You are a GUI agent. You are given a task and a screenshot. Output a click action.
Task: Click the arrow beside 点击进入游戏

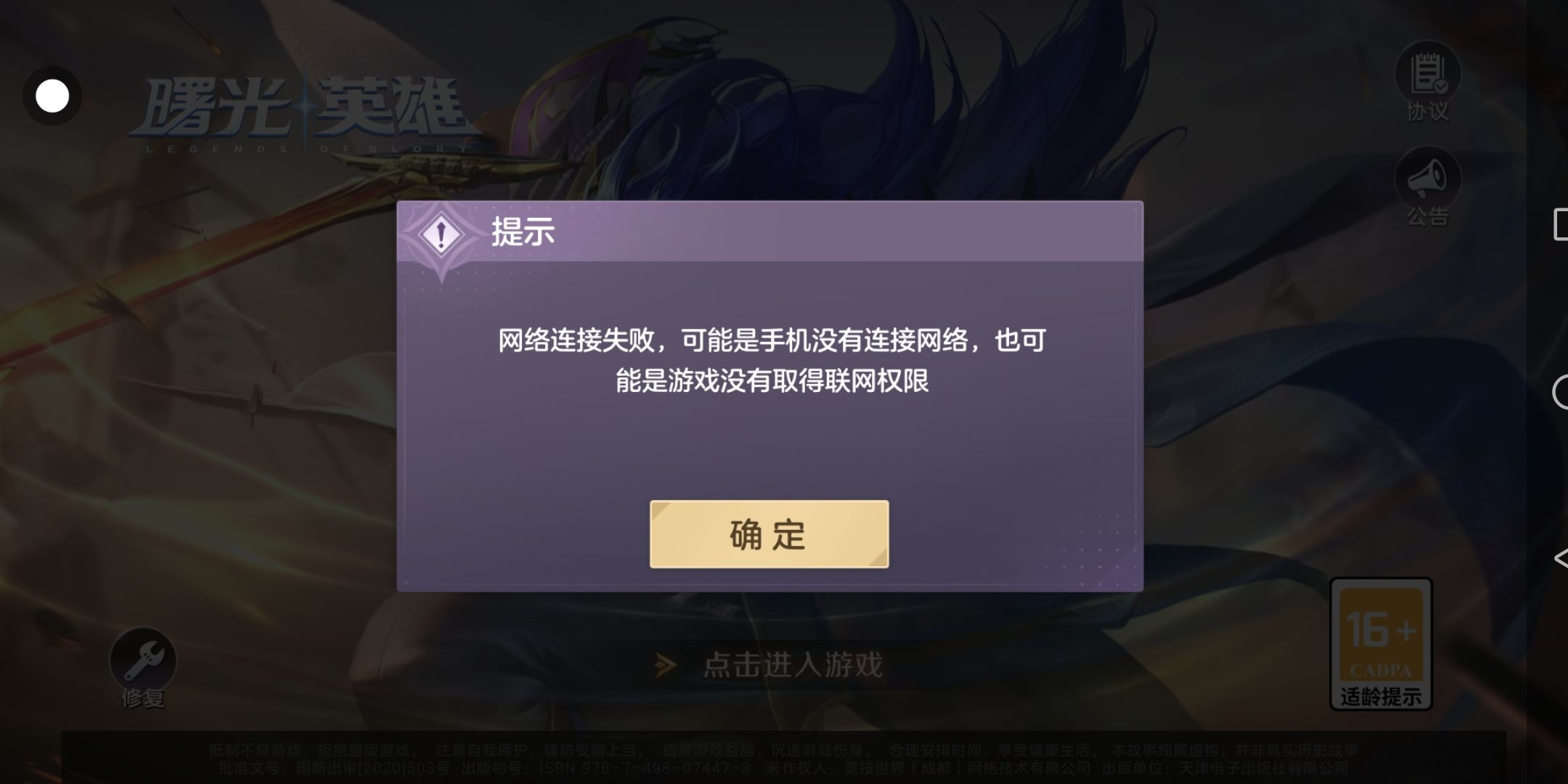(x=666, y=665)
